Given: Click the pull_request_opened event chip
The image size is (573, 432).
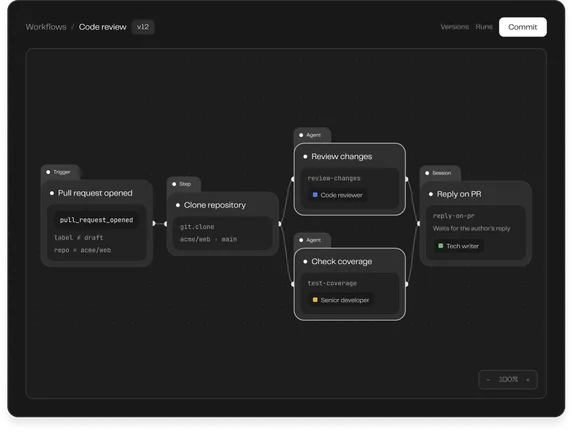Looking at the screenshot, I should point(96,220).
